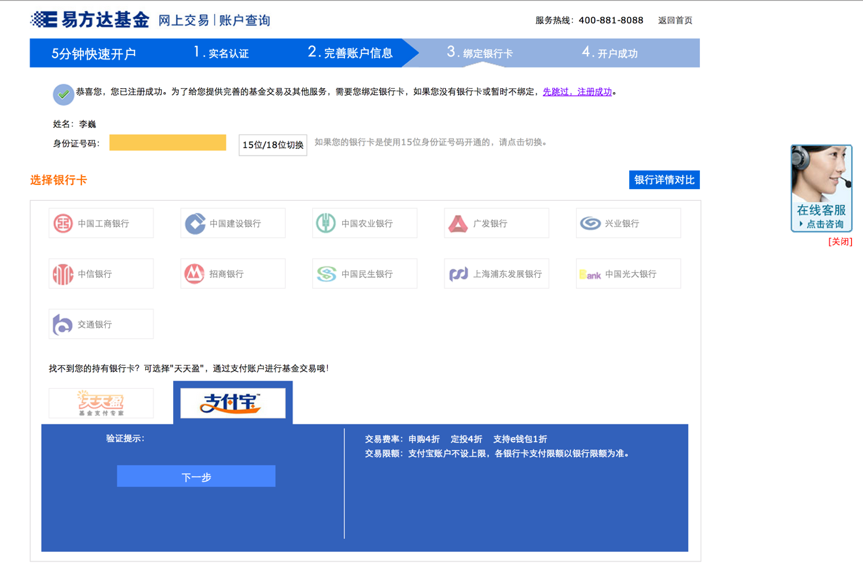The width and height of the screenshot is (863, 565).
Task: Go to step 4. 开户成功
Action: (x=610, y=53)
